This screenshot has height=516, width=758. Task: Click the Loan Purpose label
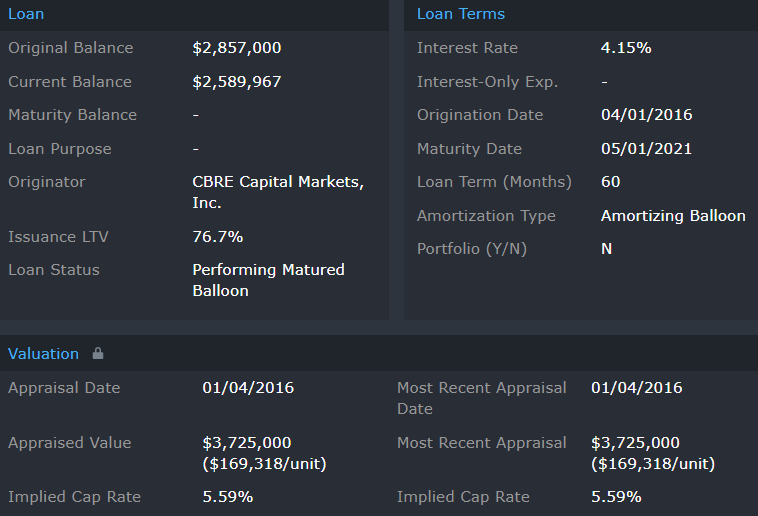point(60,149)
